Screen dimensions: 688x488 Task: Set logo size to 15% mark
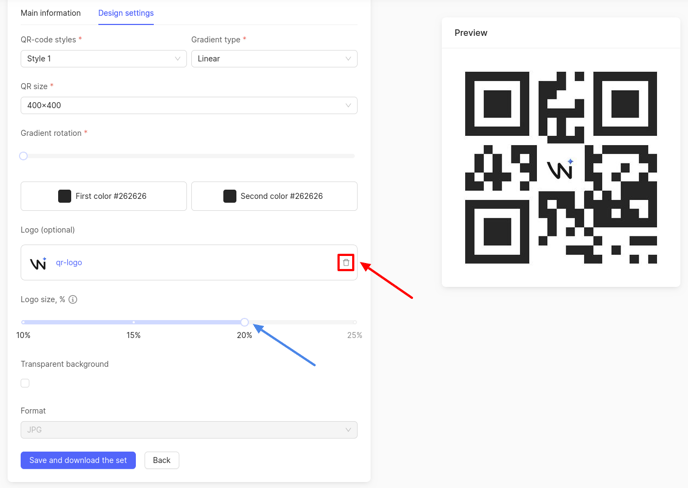pos(134,322)
